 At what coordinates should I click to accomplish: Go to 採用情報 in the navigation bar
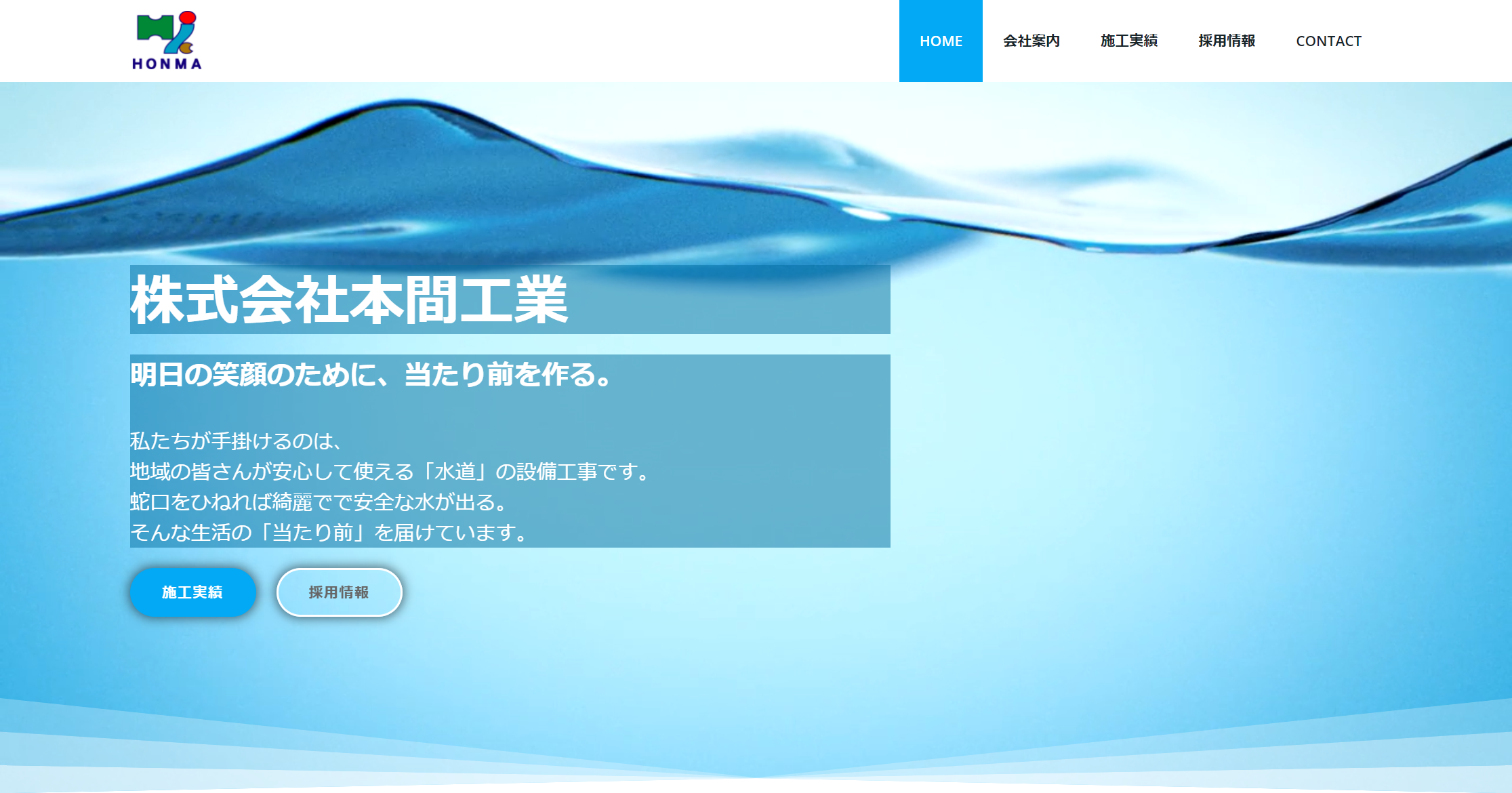click(1227, 41)
